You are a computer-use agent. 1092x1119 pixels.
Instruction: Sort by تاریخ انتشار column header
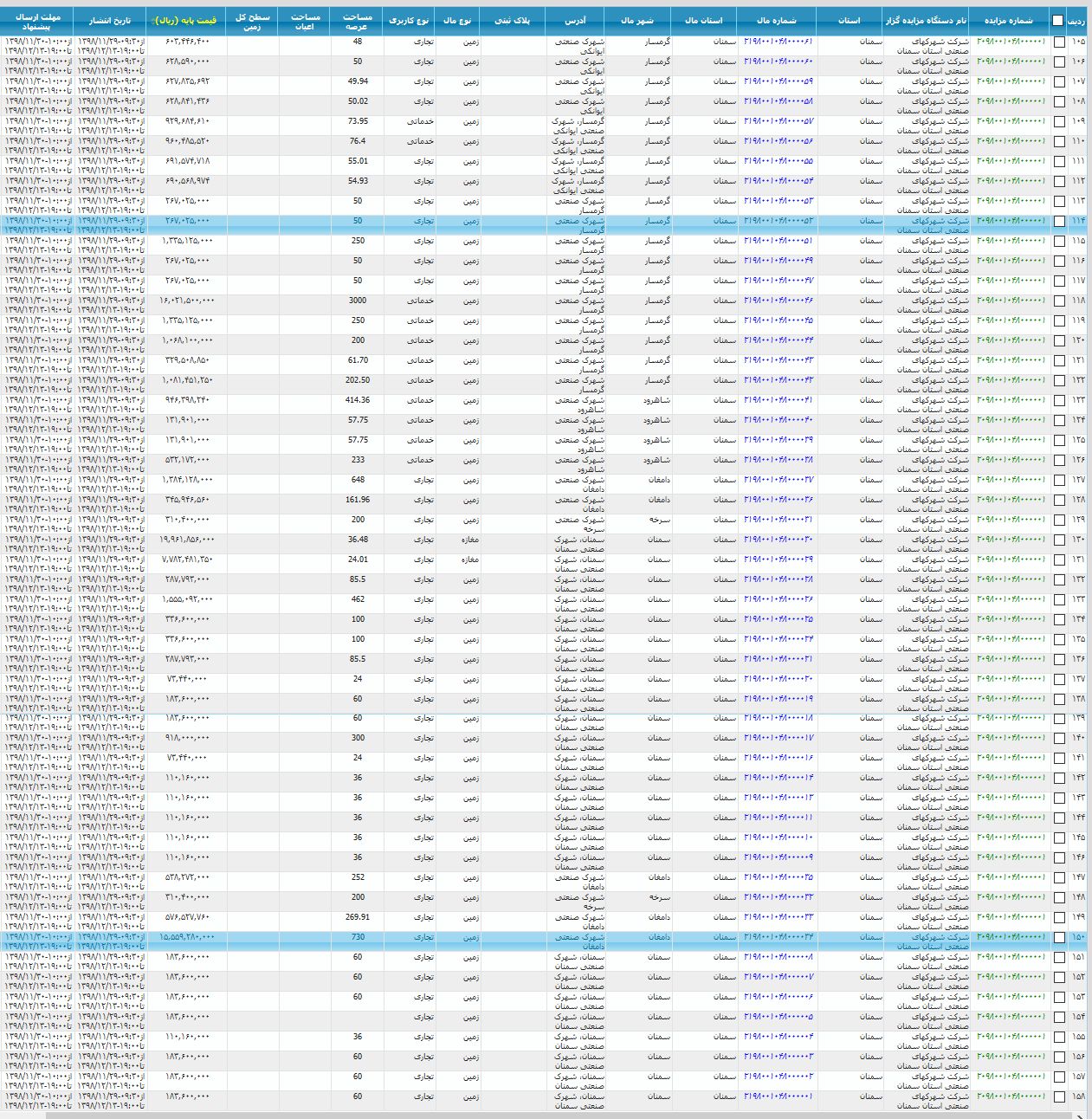(x=109, y=21)
